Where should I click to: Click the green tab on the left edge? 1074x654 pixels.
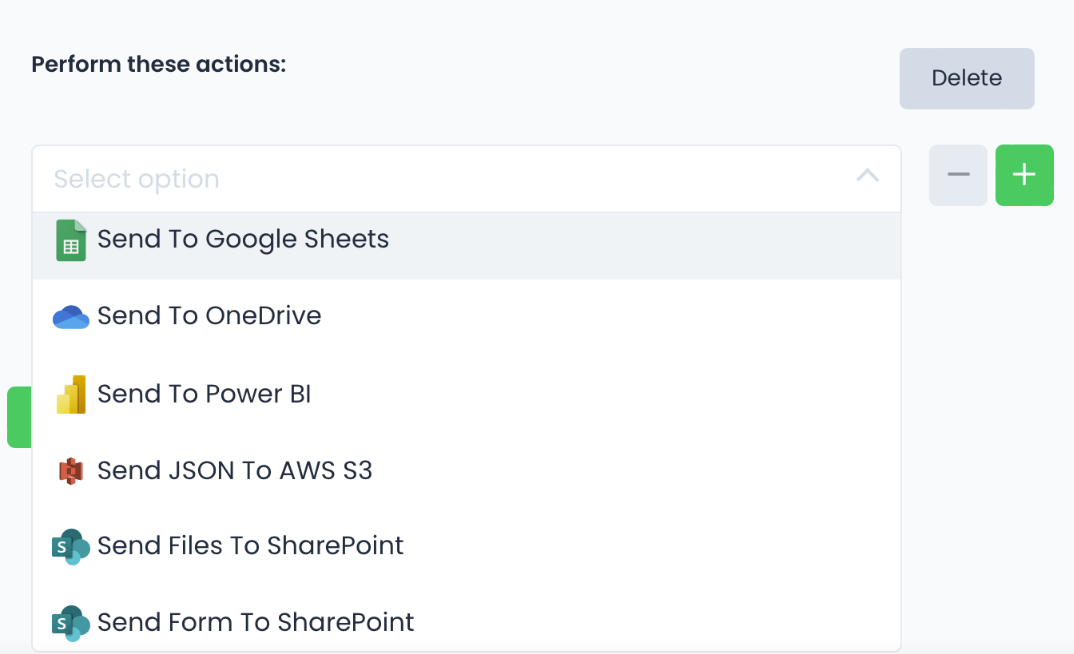(x=18, y=417)
